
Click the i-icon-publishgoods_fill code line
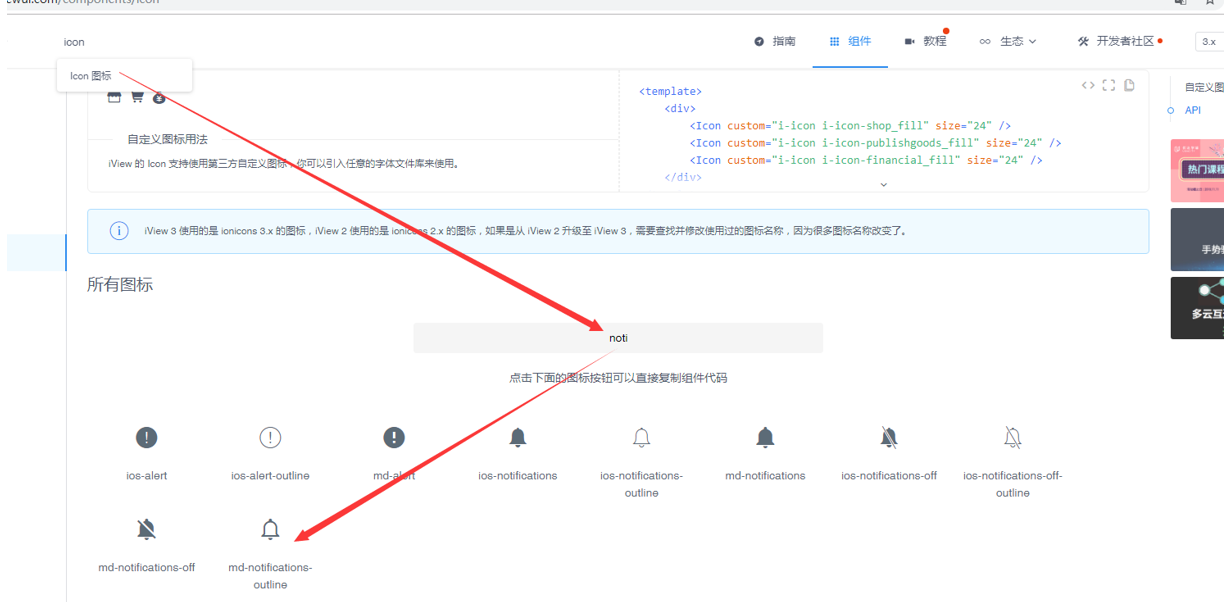[x=875, y=143]
